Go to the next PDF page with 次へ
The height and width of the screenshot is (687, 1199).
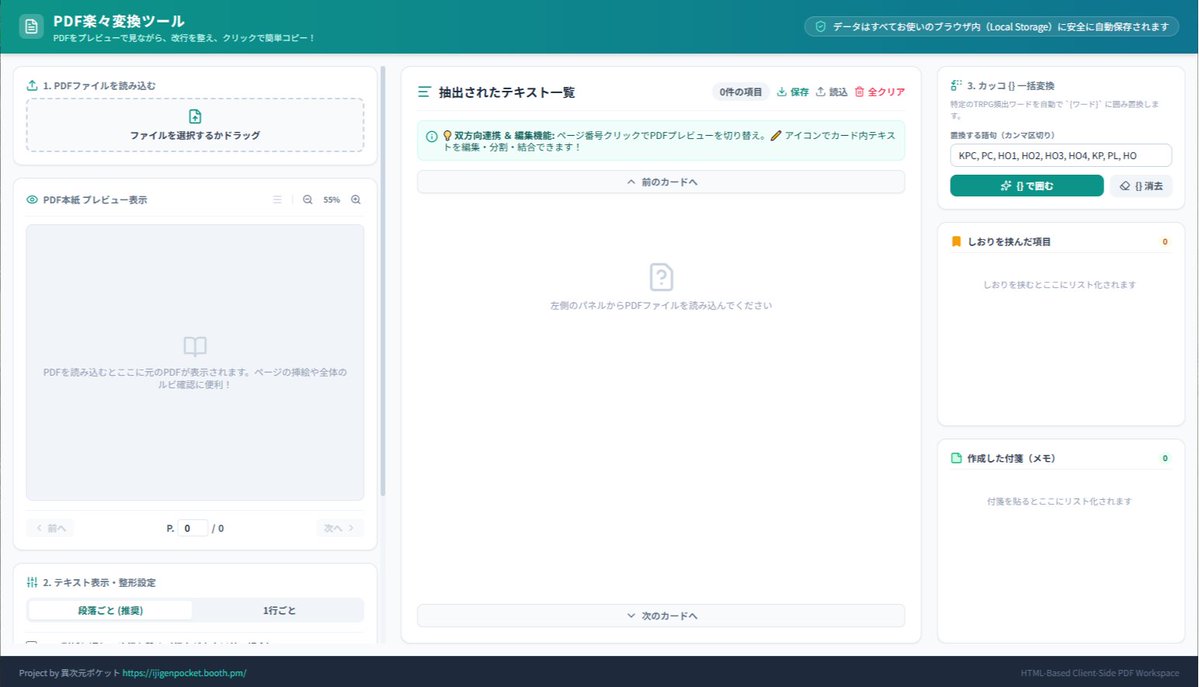pos(340,528)
